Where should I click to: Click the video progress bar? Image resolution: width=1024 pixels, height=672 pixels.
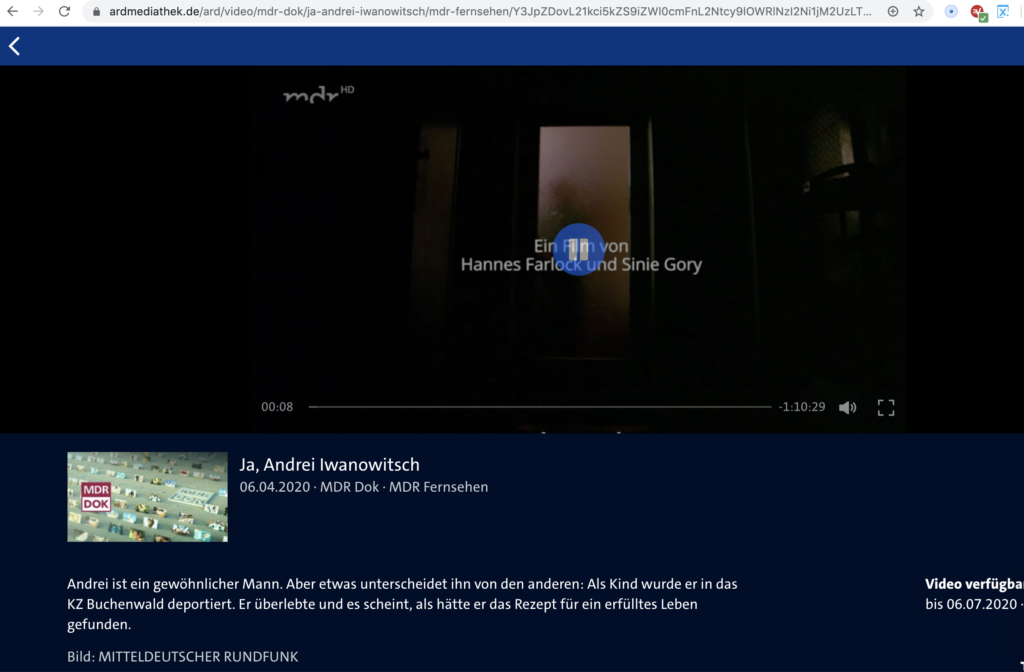click(x=539, y=407)
